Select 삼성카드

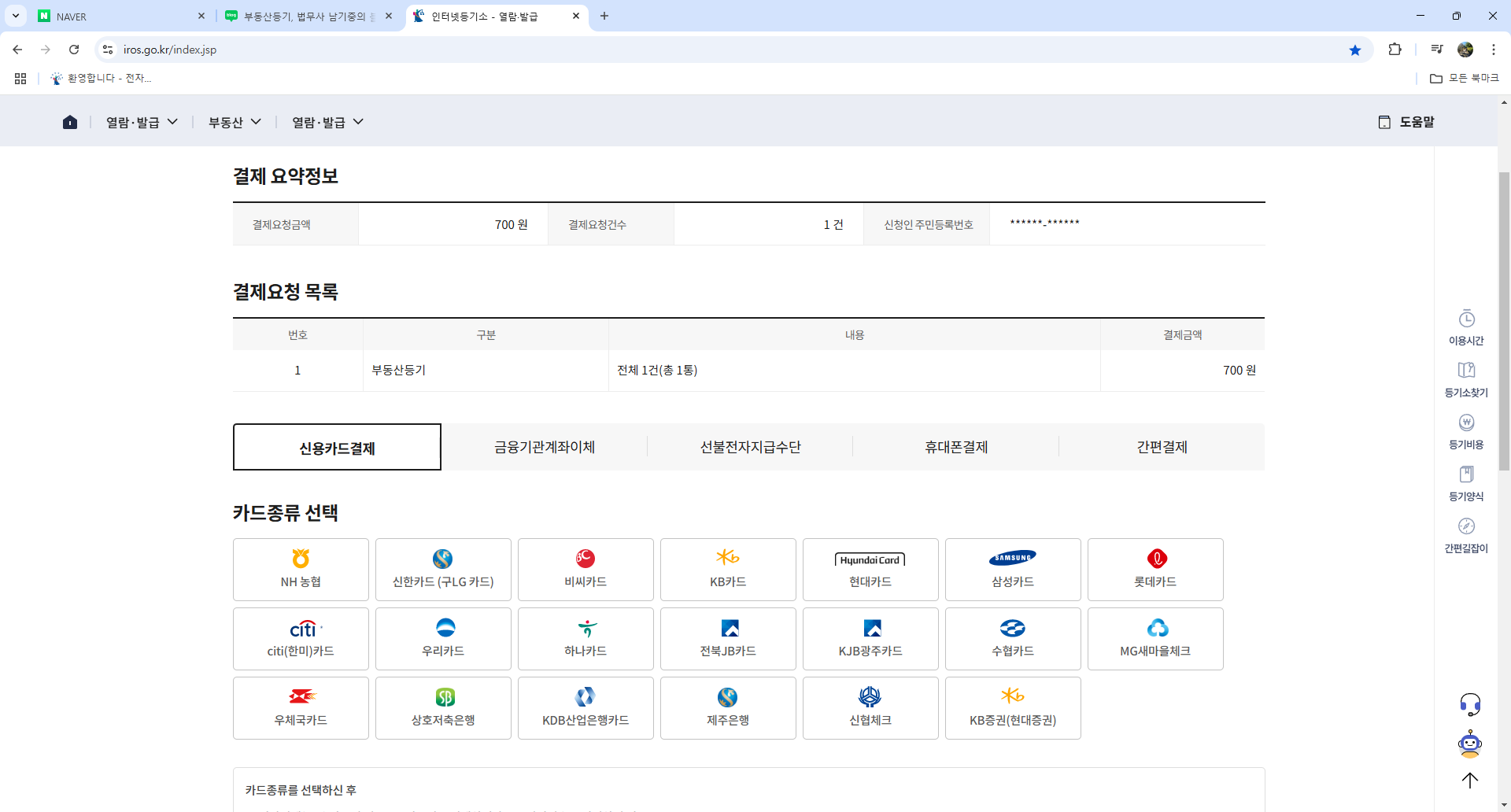click(x=1013, y=570)
